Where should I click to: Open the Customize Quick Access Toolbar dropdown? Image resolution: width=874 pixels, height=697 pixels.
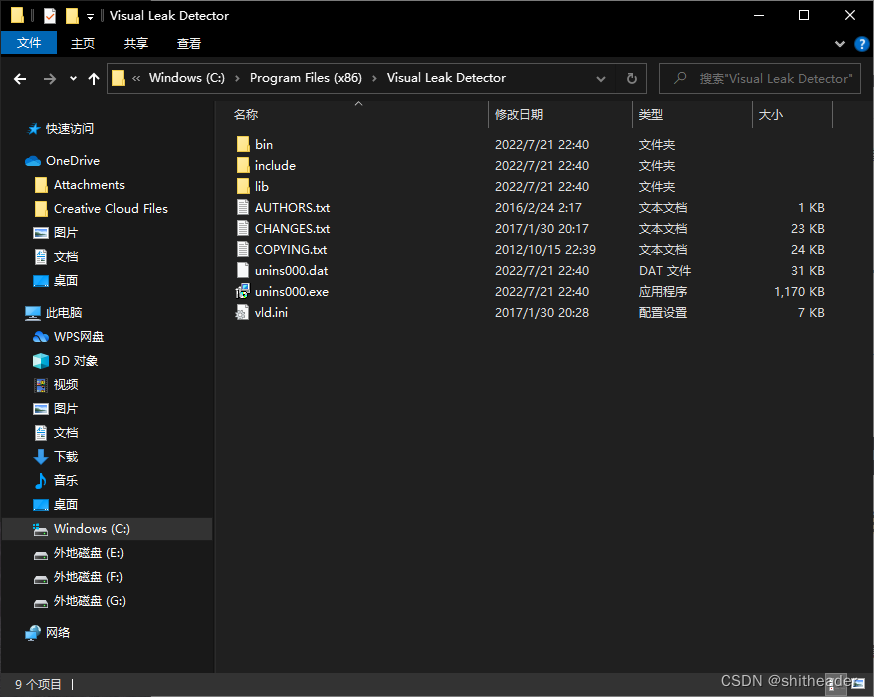[x=90, y=17]
